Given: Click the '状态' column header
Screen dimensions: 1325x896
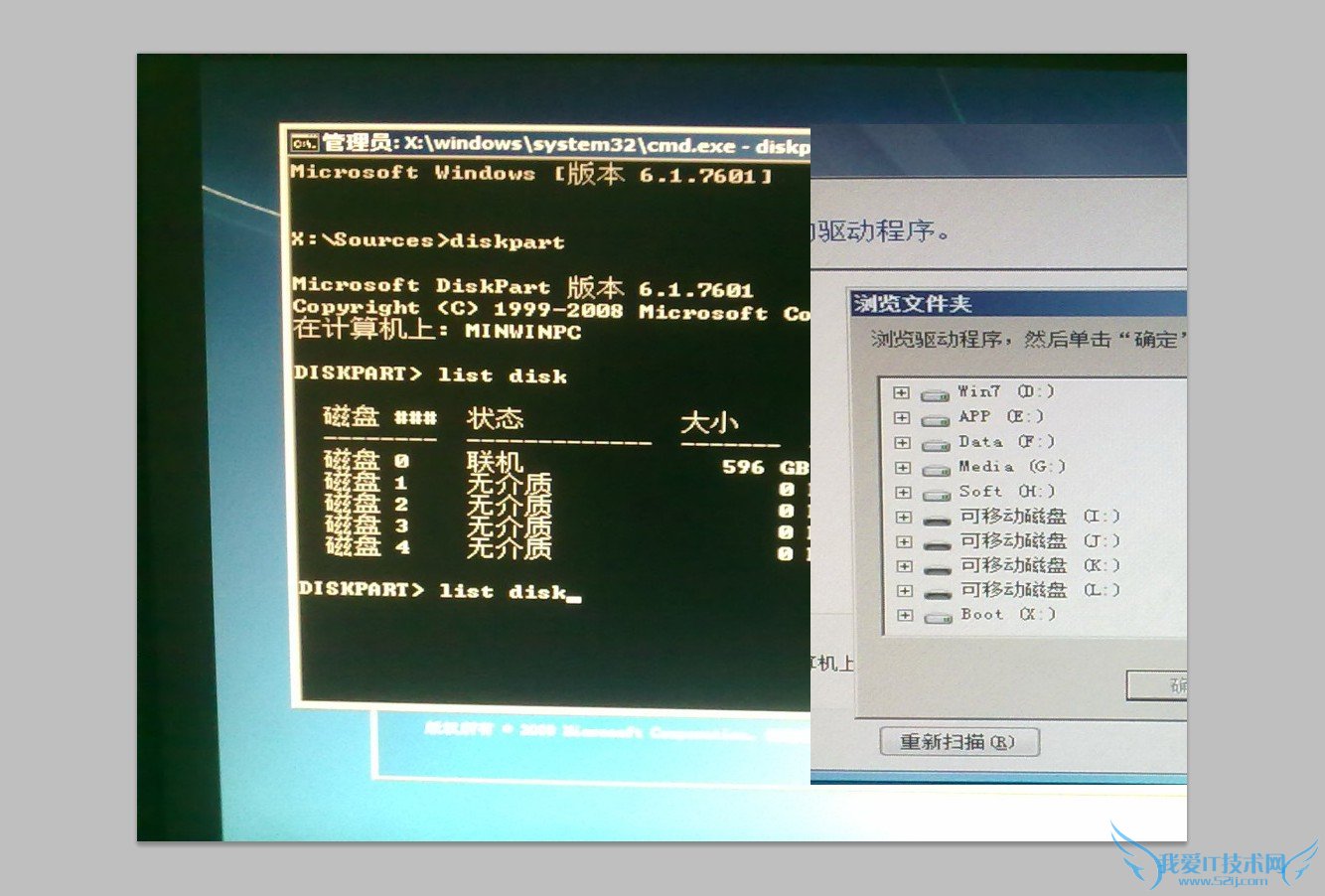Looking at the screenshot, I should (x=495, y=418).
